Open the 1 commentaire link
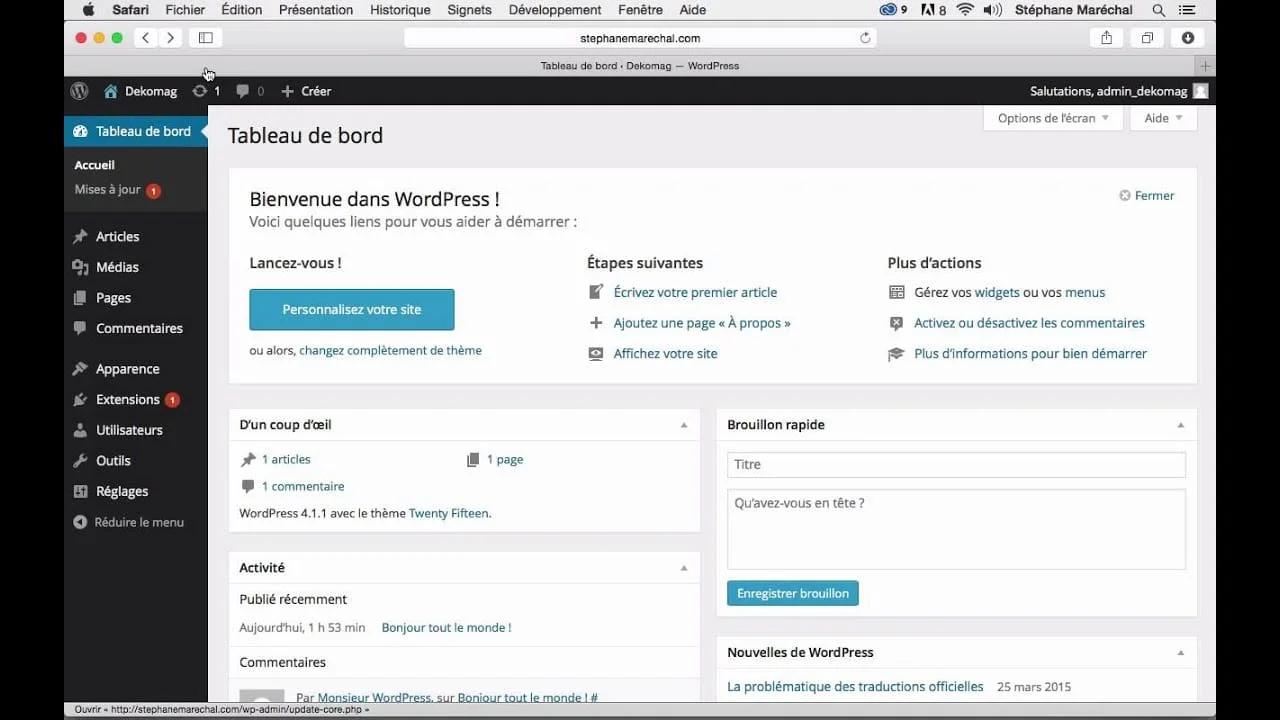Viewport: 1280px width, 720px height. pyautogui.click(x=303, y=487)
